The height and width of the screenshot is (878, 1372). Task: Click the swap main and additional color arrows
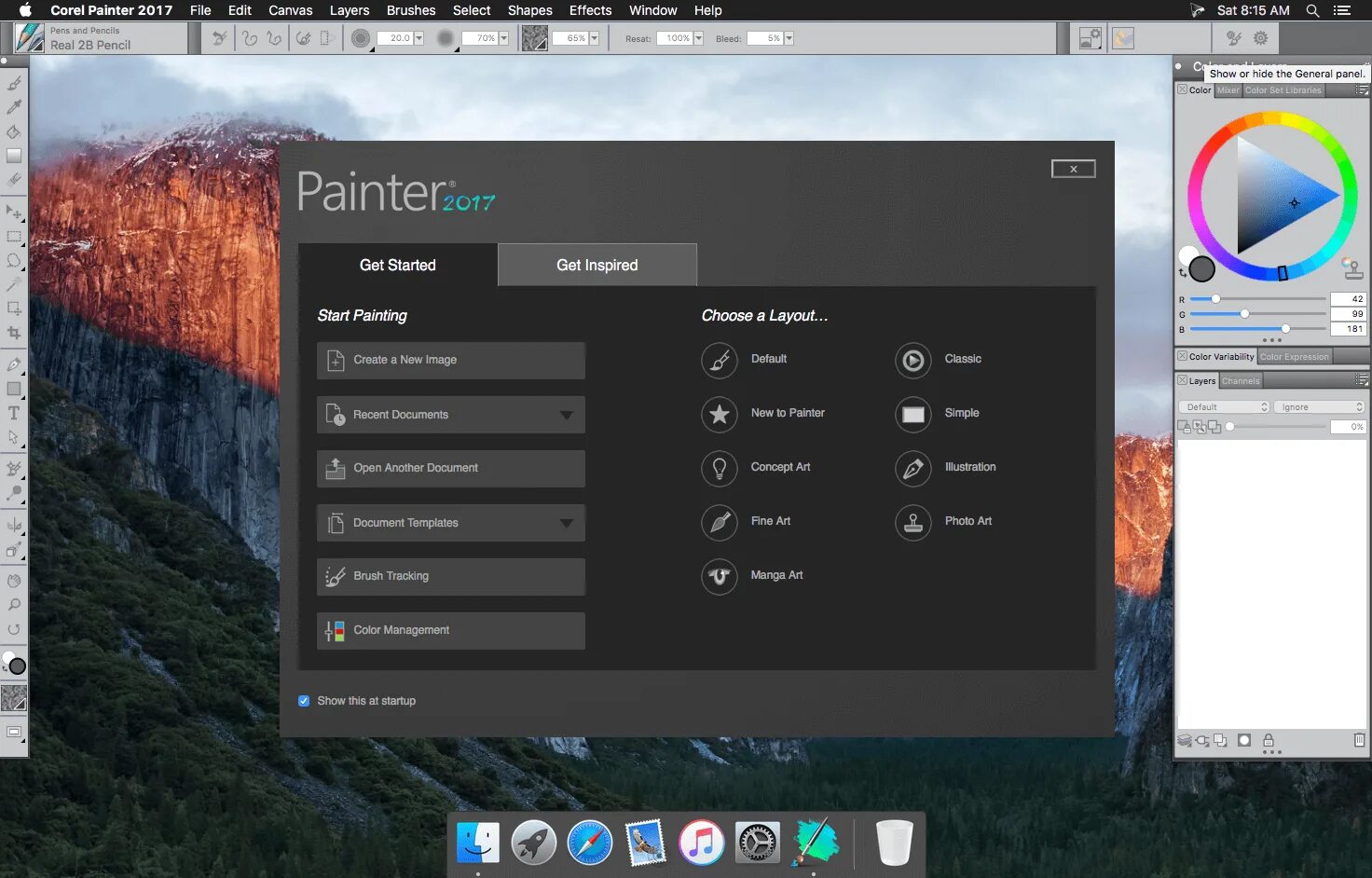coord(1183,273)
